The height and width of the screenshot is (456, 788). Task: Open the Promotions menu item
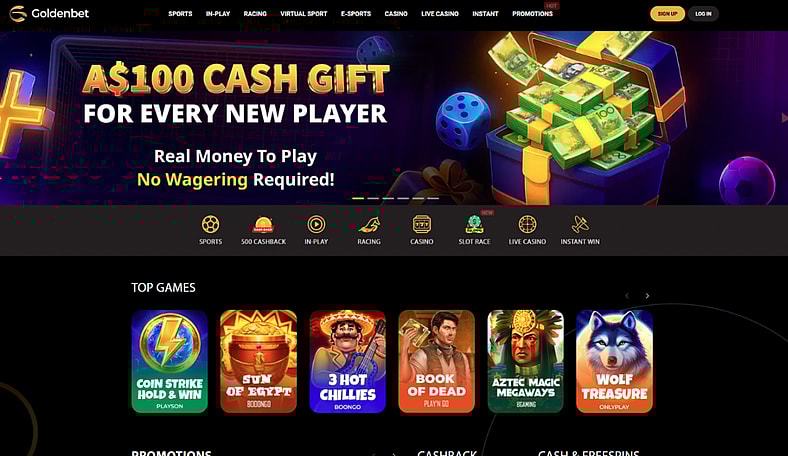[532, 14]
